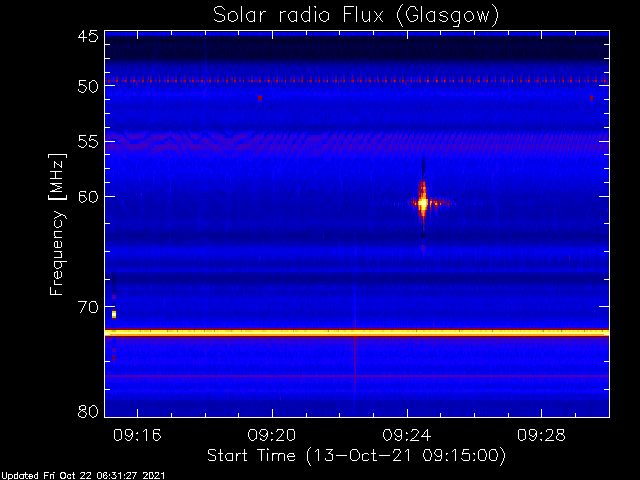Click the 45 frequency tick label

pos(88,37)
